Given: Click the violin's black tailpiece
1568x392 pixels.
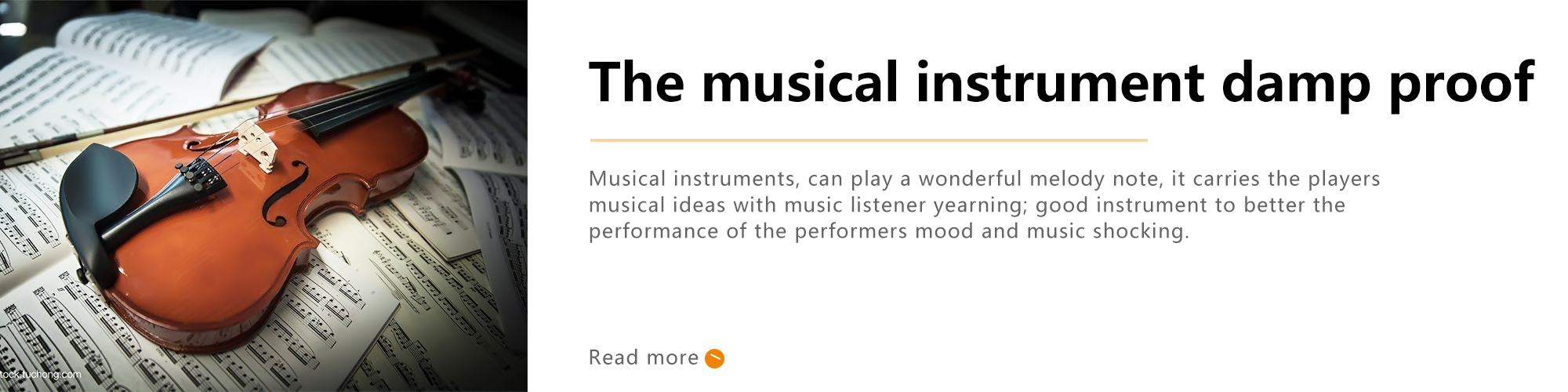Looking at the screenshot, I should [169, 200].
